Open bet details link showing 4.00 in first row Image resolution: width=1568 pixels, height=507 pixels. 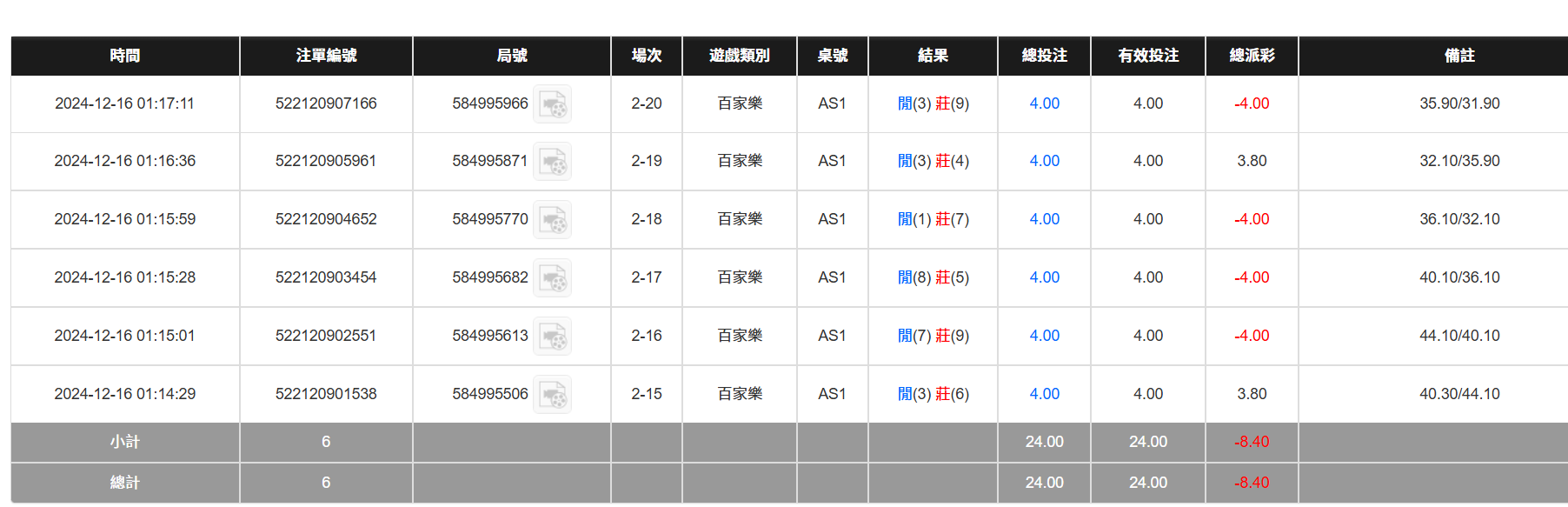pos(1043,103)
